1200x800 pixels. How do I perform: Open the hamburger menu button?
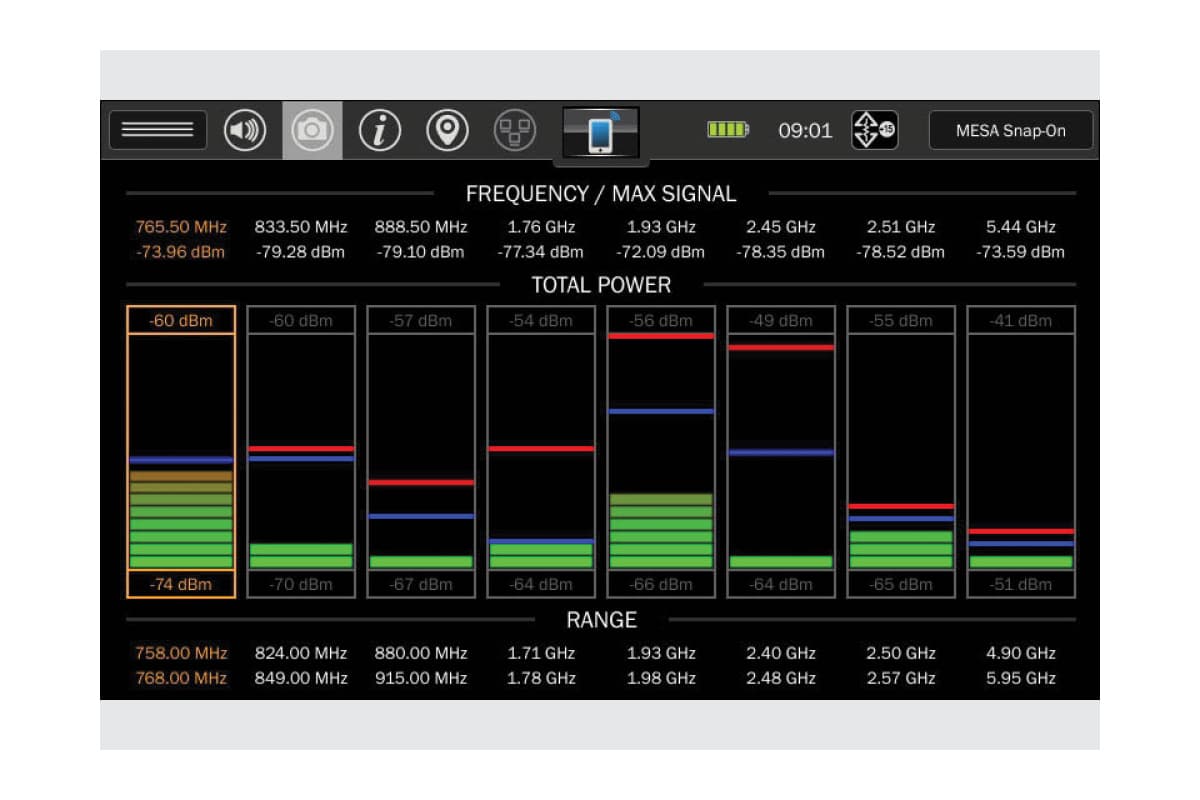pyautogui.click(x=157, y=130)
